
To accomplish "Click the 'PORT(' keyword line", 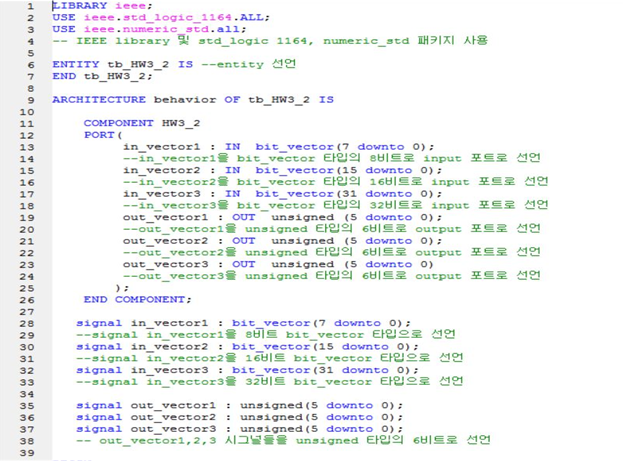I will coord(103,135).
